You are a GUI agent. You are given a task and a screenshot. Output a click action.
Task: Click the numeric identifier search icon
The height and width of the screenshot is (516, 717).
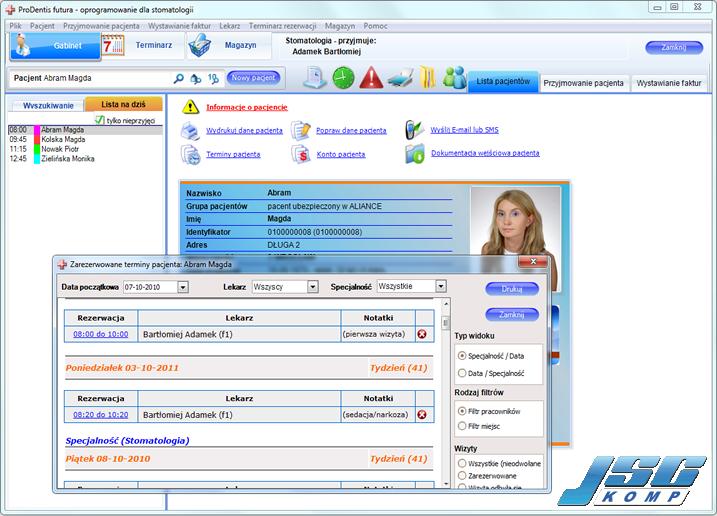213,79
